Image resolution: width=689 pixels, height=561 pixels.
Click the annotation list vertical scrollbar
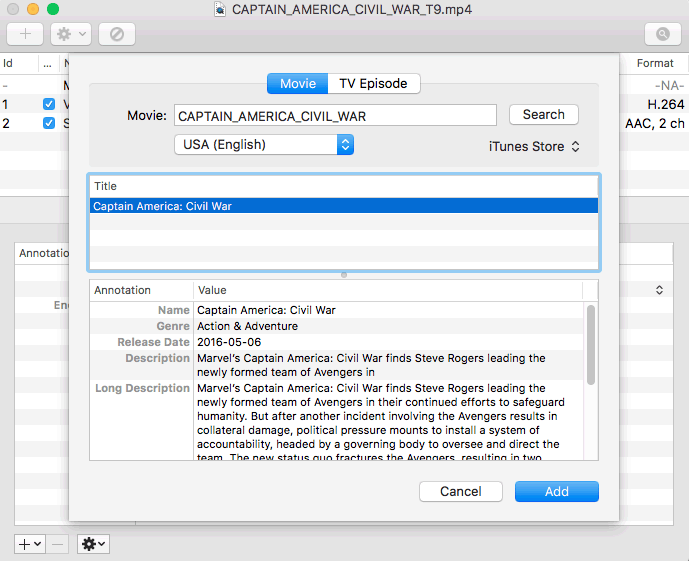(x=591, y=345)
